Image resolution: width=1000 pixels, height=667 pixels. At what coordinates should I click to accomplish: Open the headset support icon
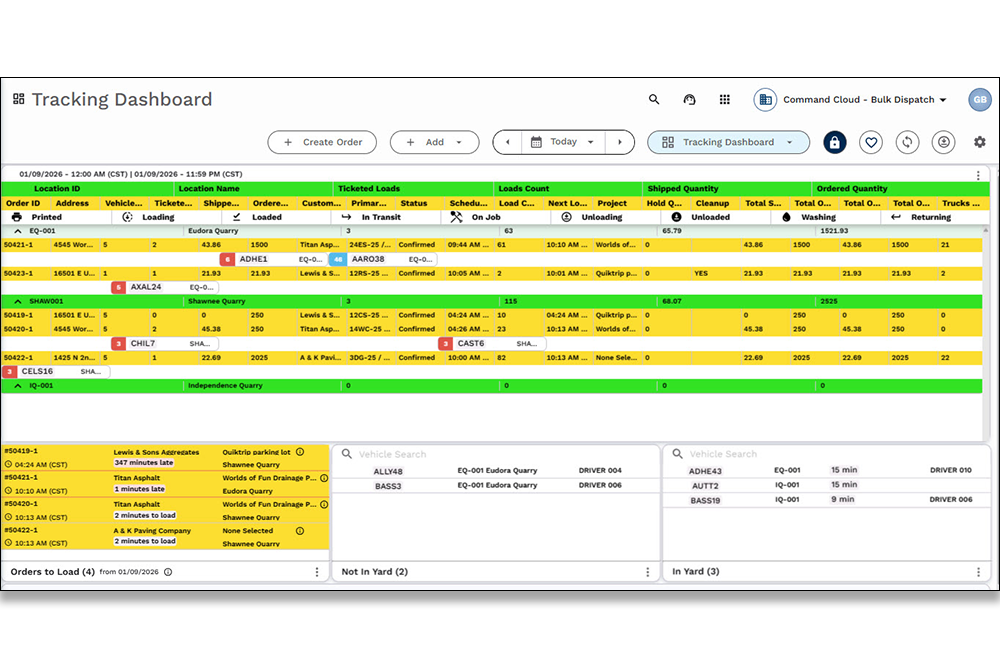pyautogui.click(x=689, y=99)
